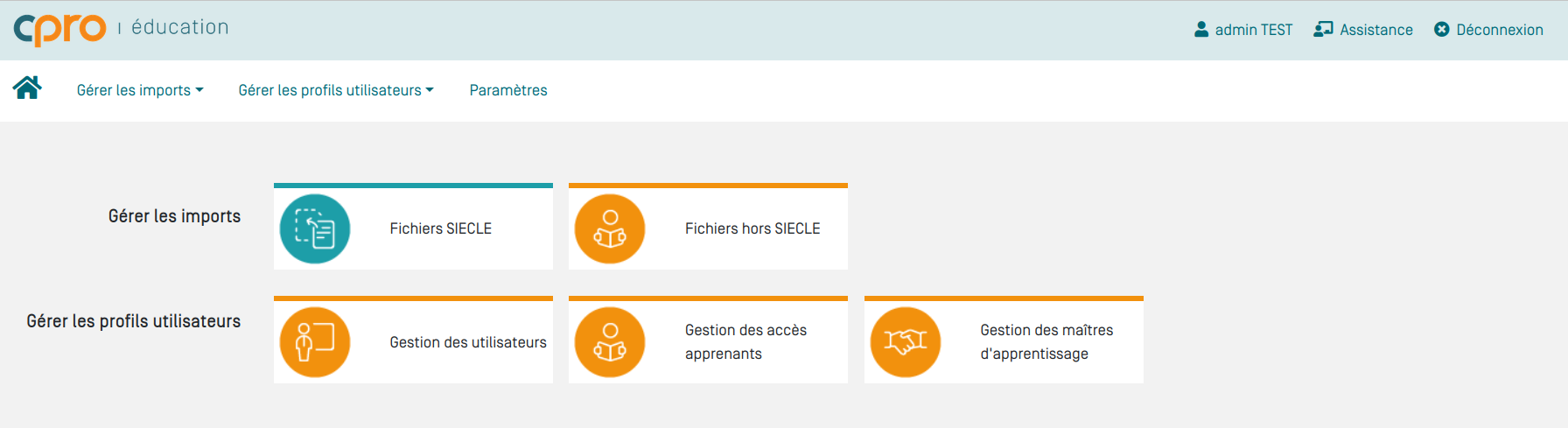Go to home via house icon
Image resolution: width=1568 pixels, height=428 pixels.
(27, 88)
